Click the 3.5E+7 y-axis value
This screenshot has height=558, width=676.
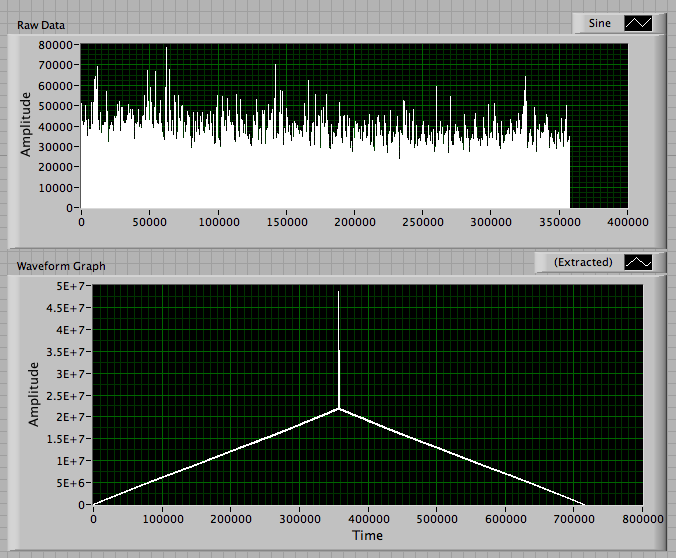click(66, 352)
